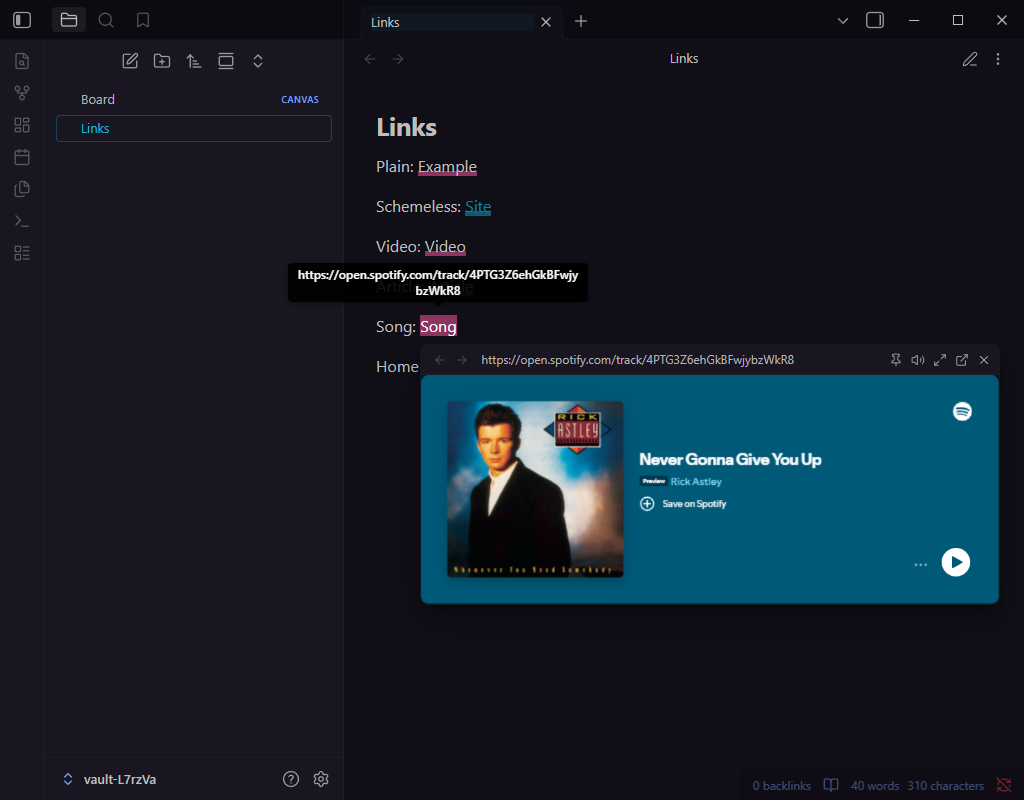Switch to editing view pencil icon
Screen dimensions: 1024x800
click(970, 59)
